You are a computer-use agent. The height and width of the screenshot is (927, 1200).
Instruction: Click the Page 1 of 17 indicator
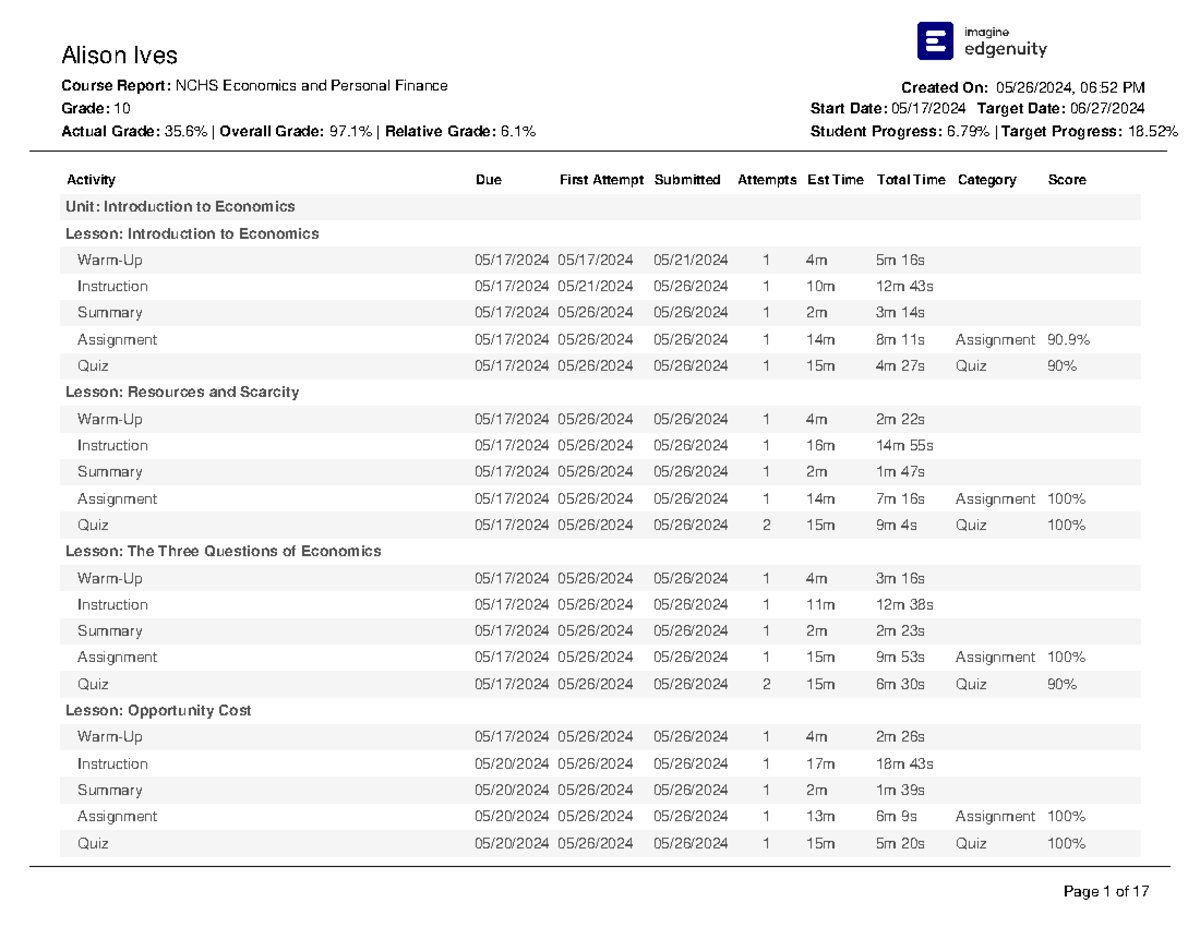[x=1108, y=891]
